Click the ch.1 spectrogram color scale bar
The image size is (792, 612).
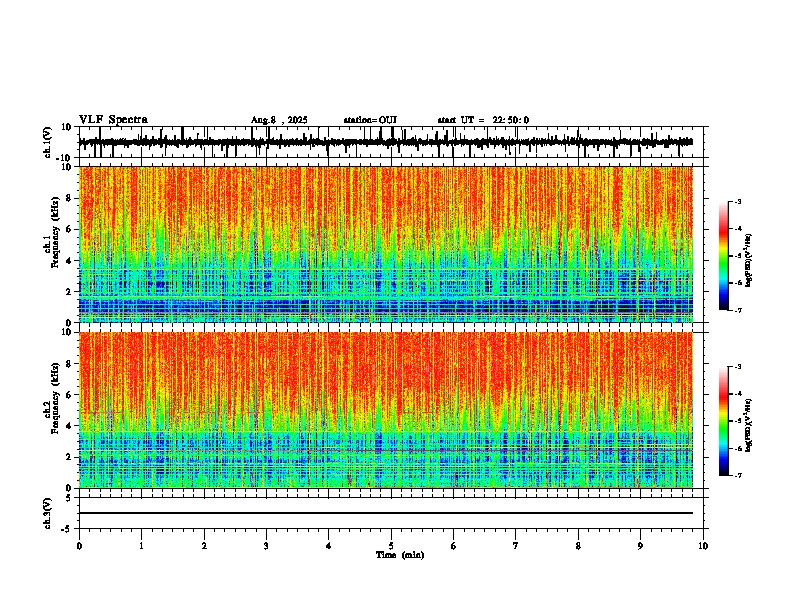click(724, 256)
